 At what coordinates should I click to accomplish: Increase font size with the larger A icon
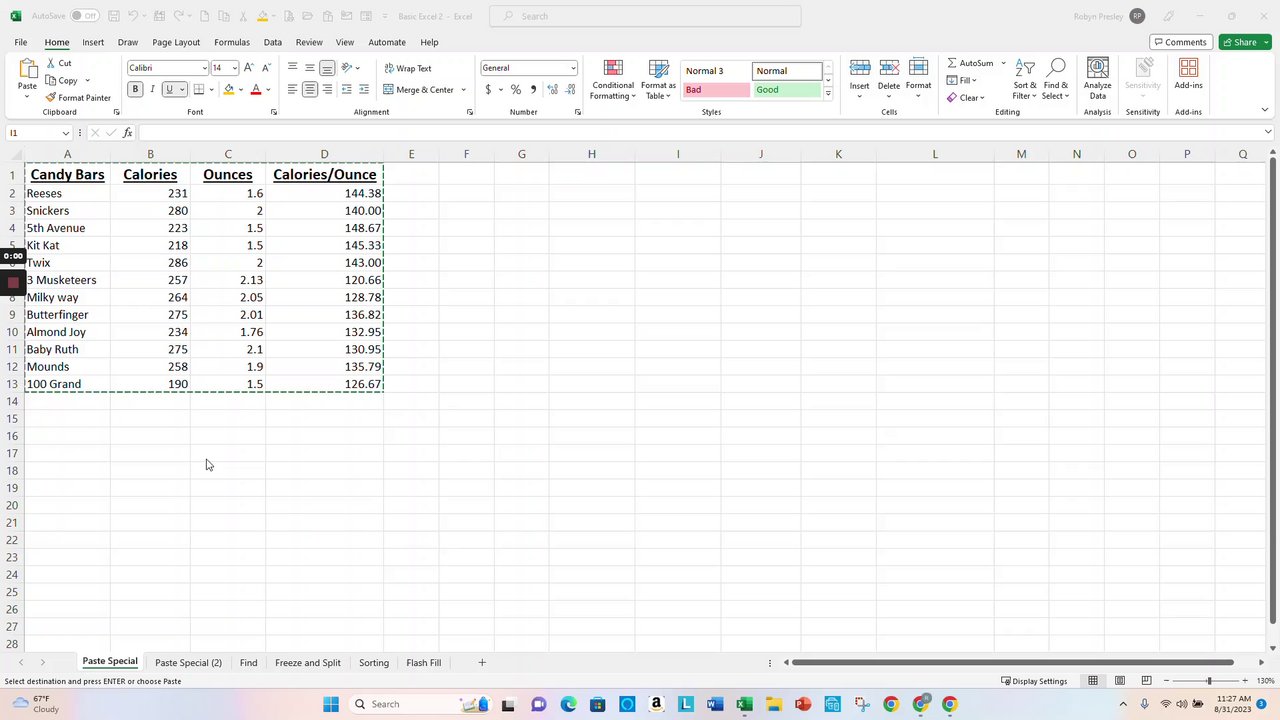(249, 68)
